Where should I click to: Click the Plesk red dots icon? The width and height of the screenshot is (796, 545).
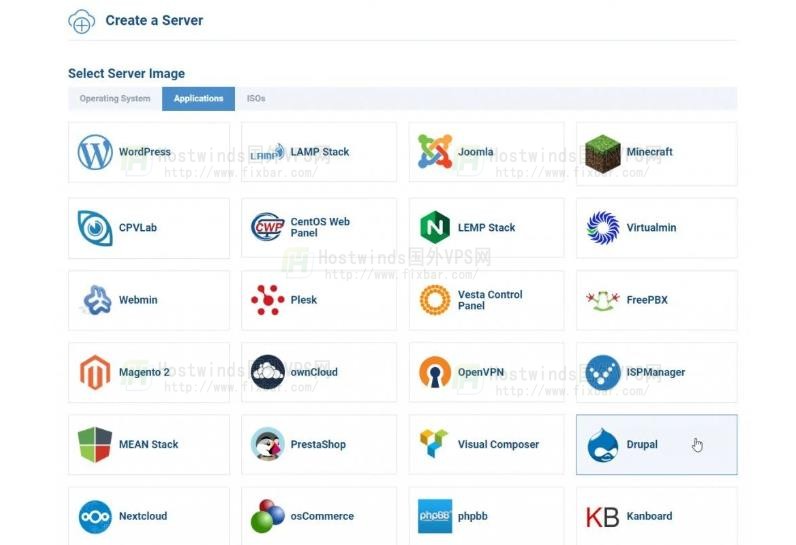click(x=268, y=300)
